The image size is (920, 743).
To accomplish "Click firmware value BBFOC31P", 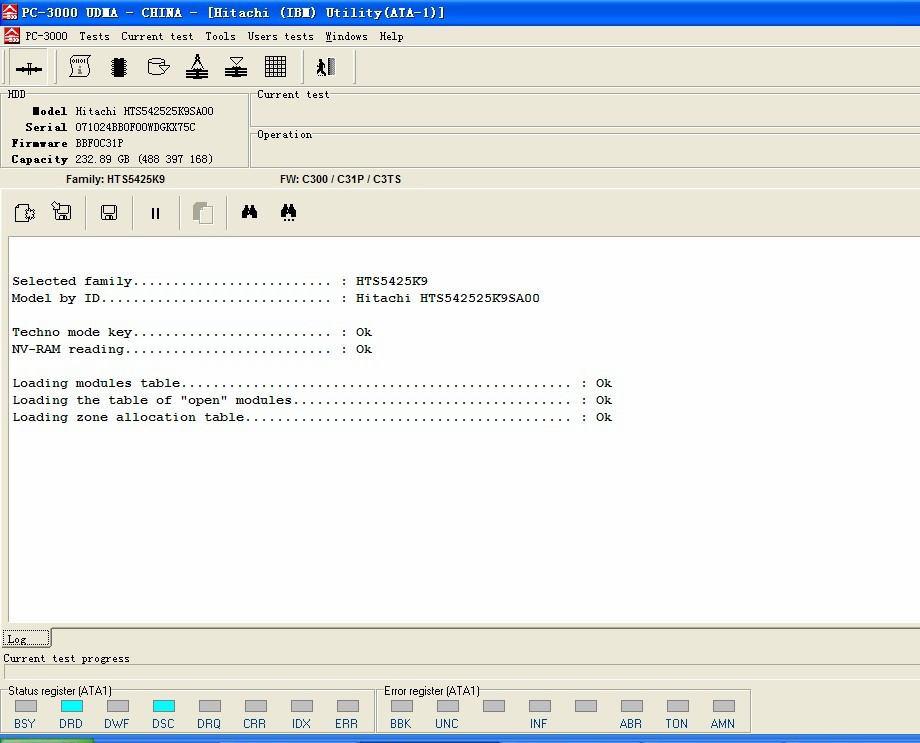I will [99, 143].
